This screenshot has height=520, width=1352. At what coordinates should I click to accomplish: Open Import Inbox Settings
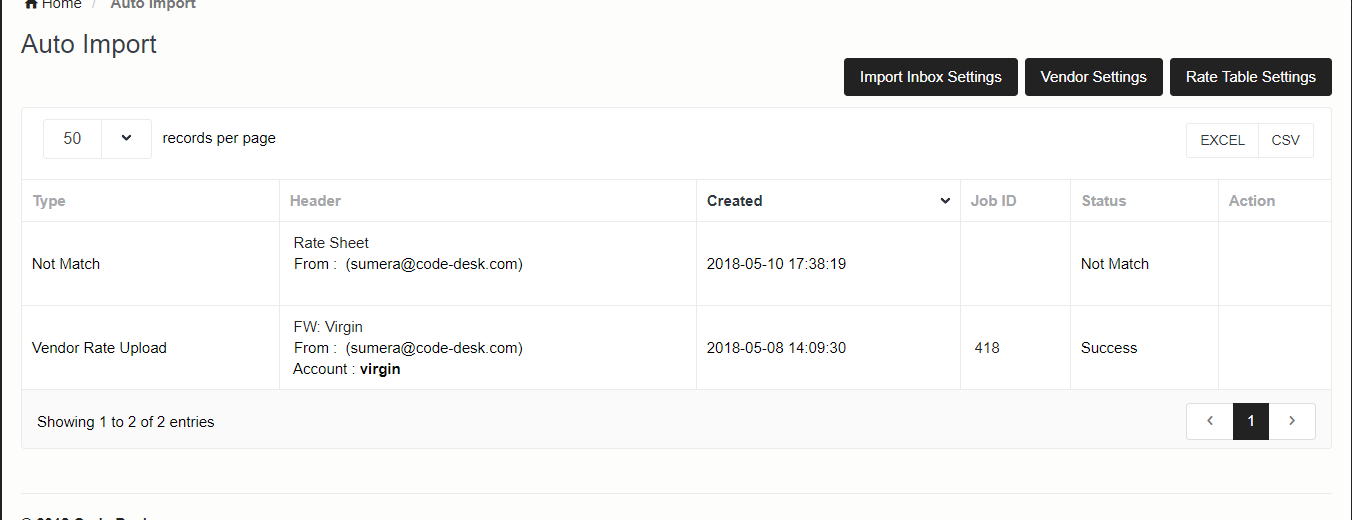(x=930, y=77)
